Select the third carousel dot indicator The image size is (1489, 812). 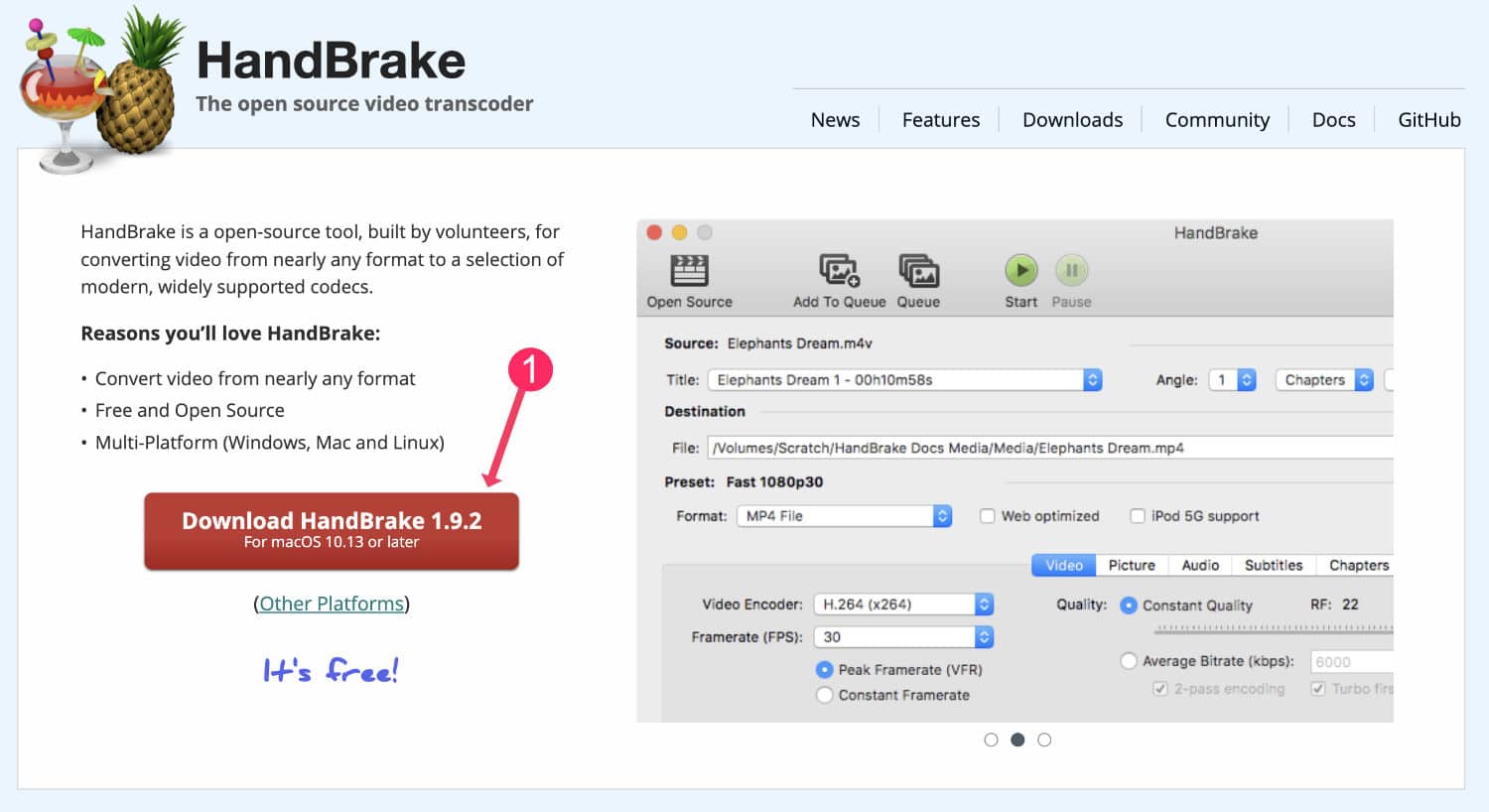point(1044,740)
